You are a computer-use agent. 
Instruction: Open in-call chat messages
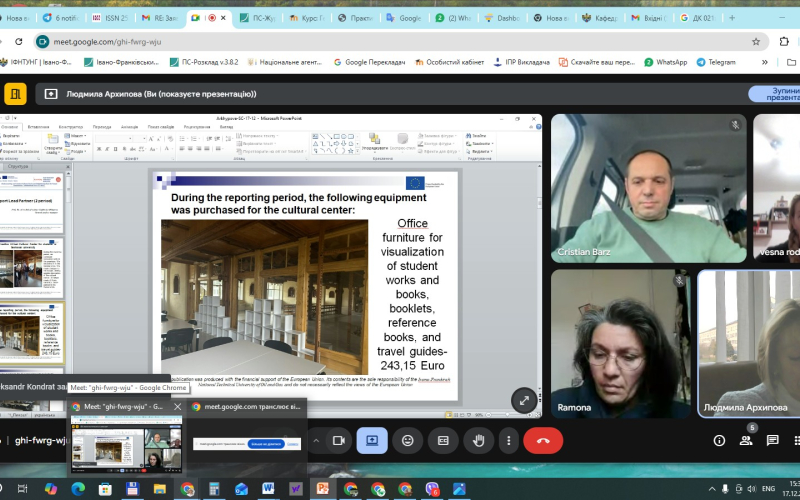(774, 440)
